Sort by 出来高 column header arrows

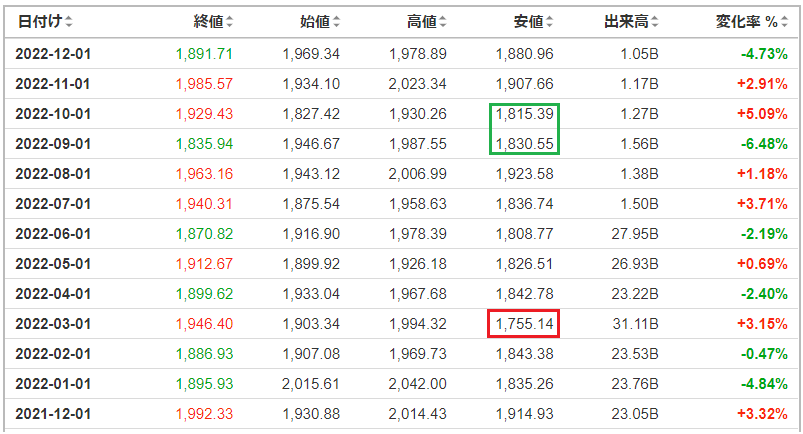655,22
